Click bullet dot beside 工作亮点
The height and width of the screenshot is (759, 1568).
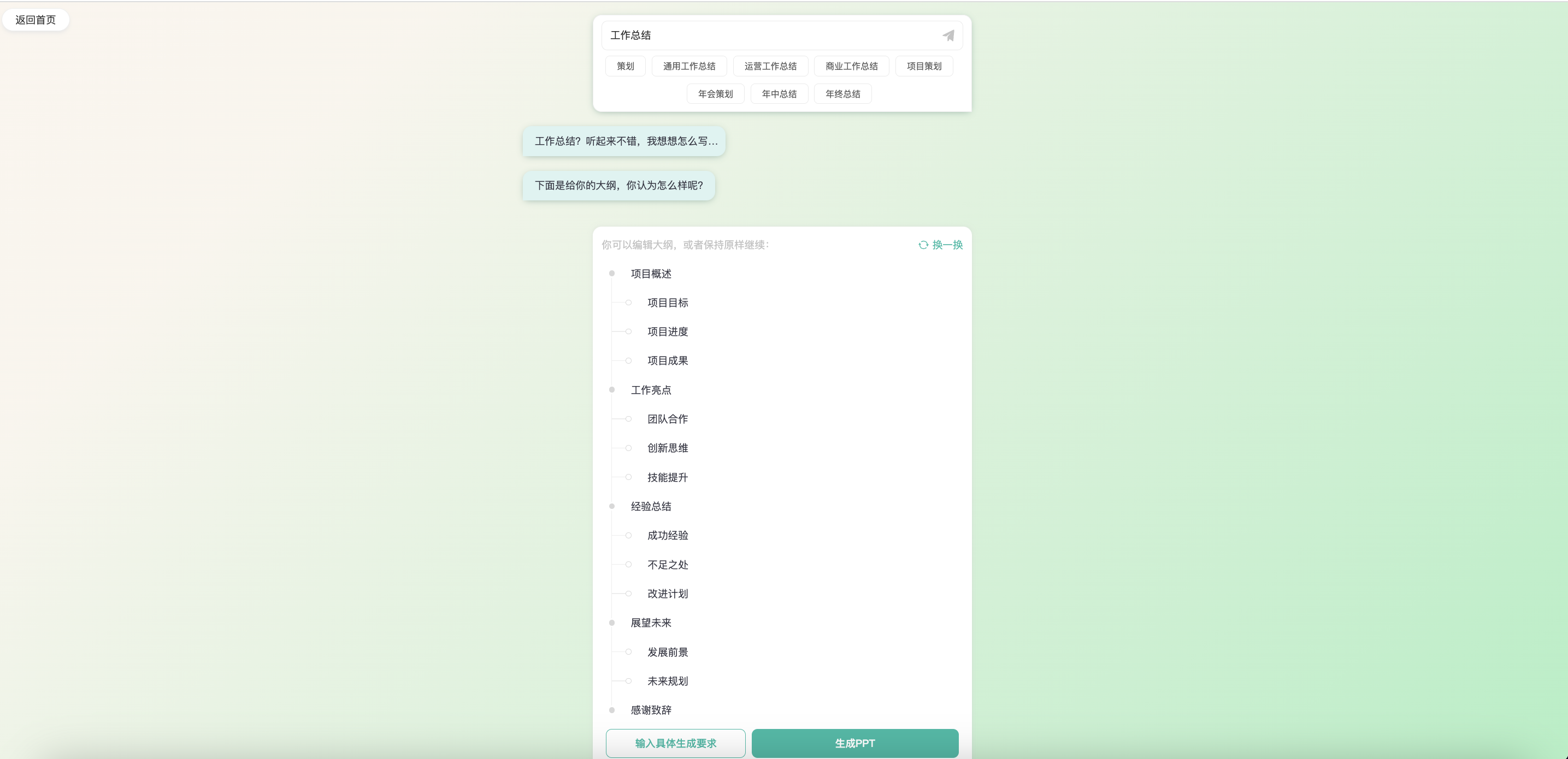(x=612, y=390)
